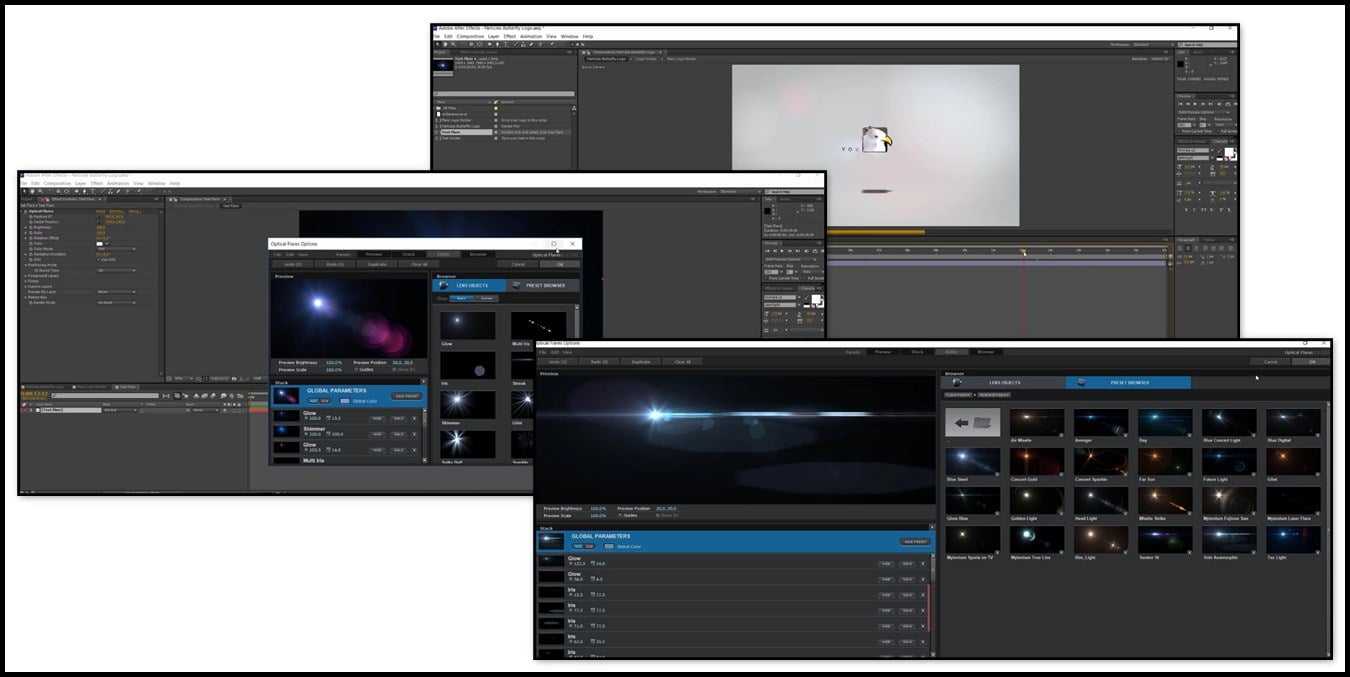Toggle SOLO on first Glow row in large stack
This screenshot has width=1350, height=677.
(907, 564)
